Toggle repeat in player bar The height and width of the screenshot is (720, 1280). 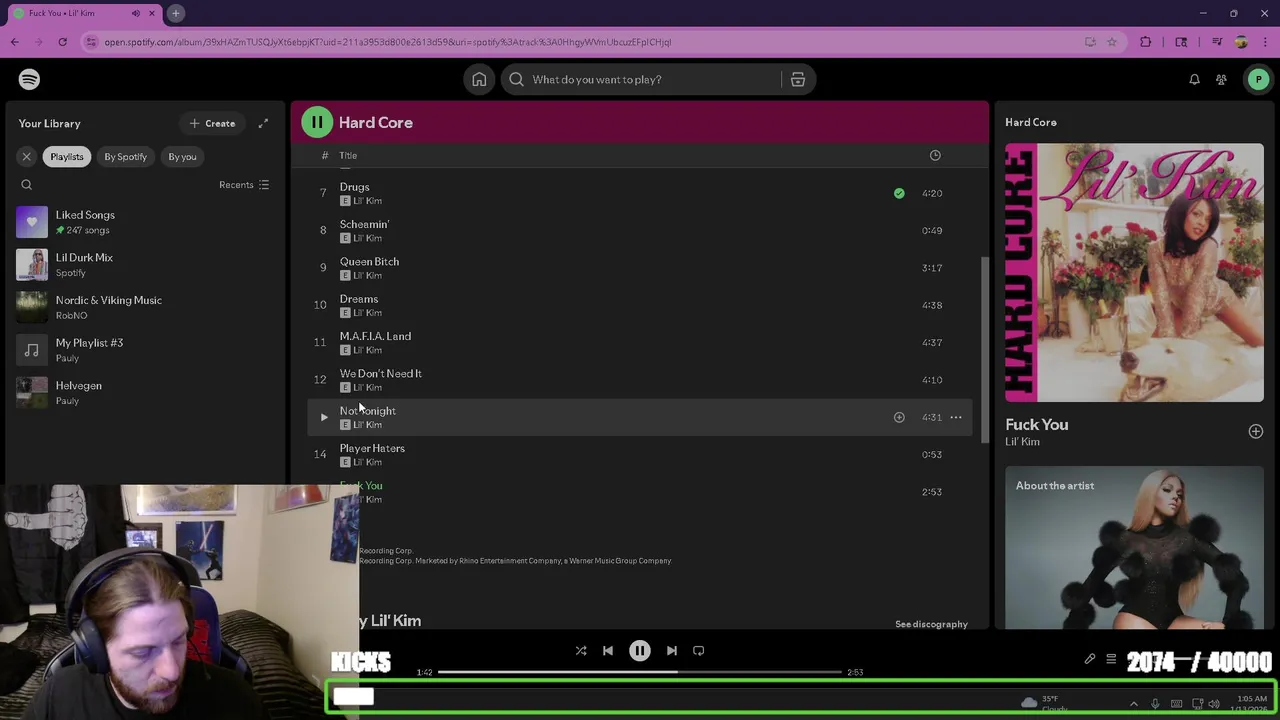tap(699, 651)
